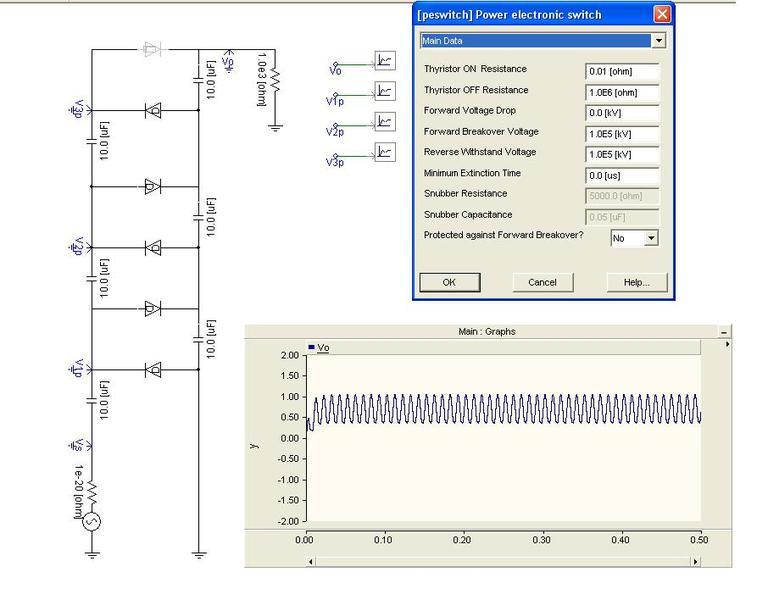Open Help for power electronic switch
Viewport: 768px width, 600px height.
[x=637, y=282]
